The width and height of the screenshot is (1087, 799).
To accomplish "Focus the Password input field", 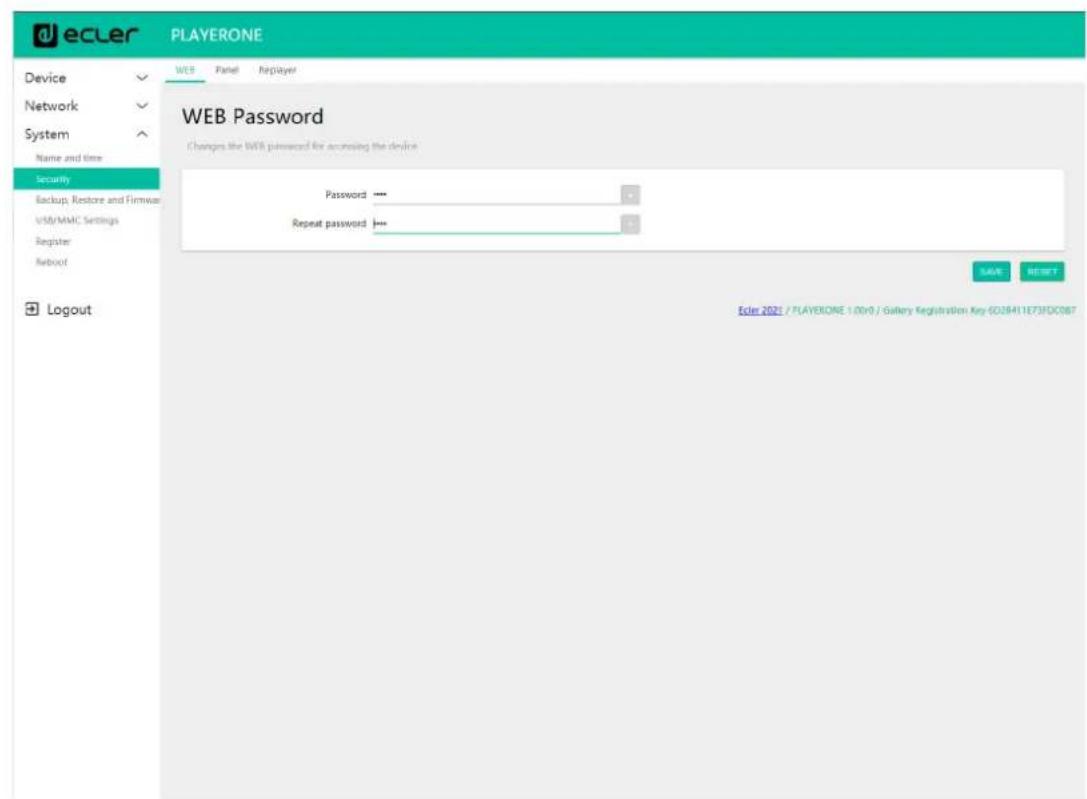I will coord(496,195).
